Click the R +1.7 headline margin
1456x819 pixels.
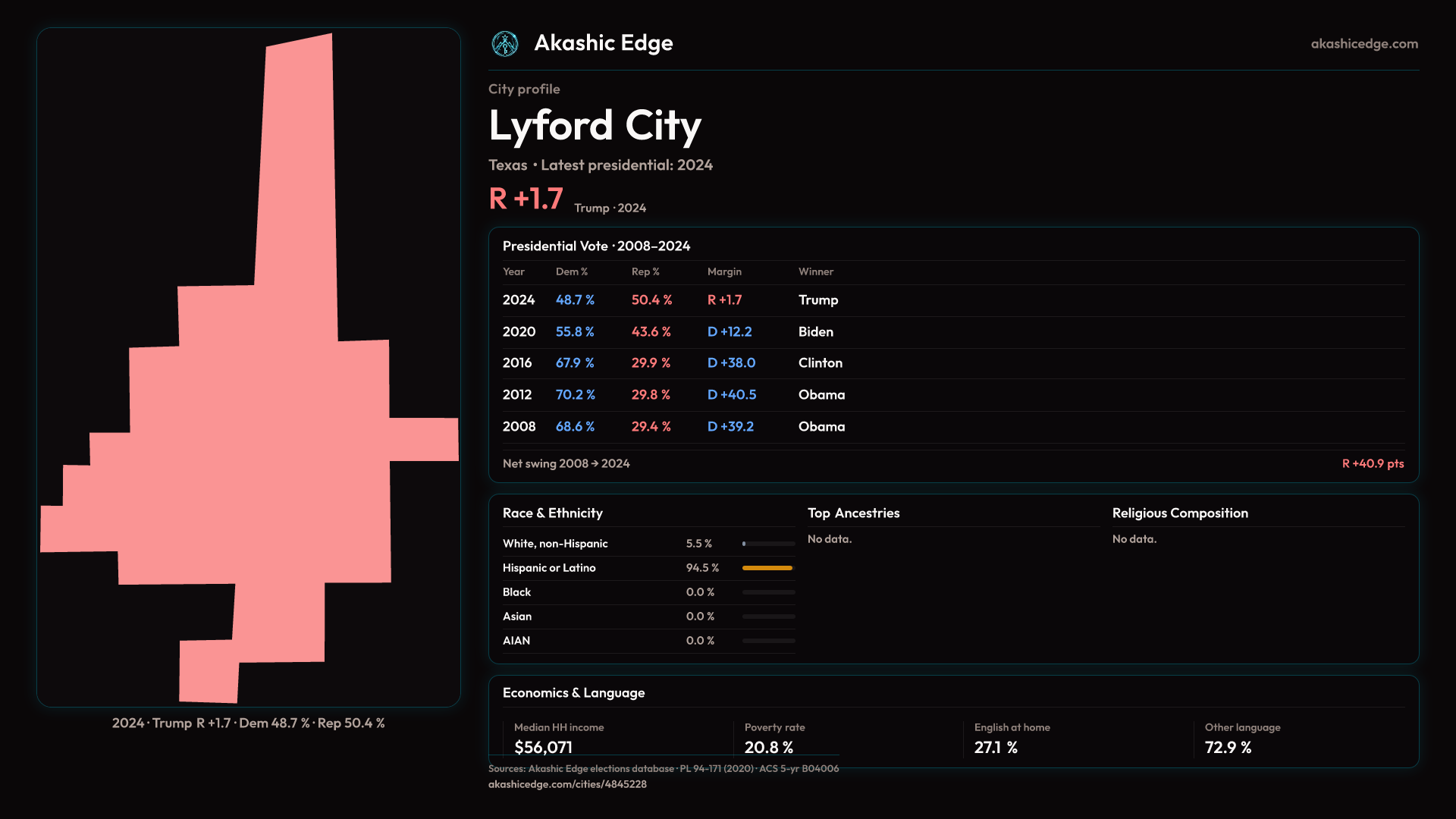(526, 199)
